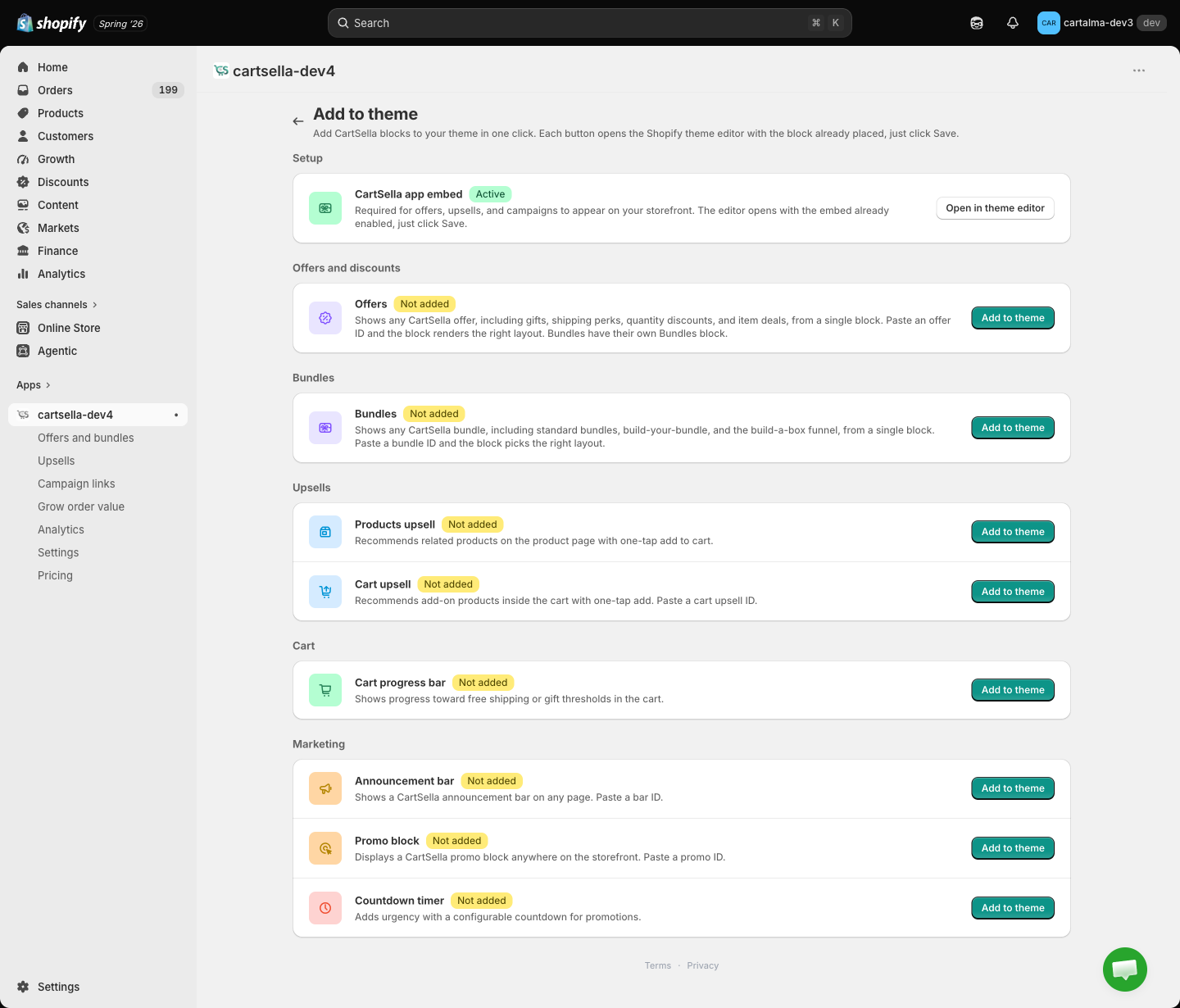
Task: Click the Marketing section heading
Action: (319, 744)
